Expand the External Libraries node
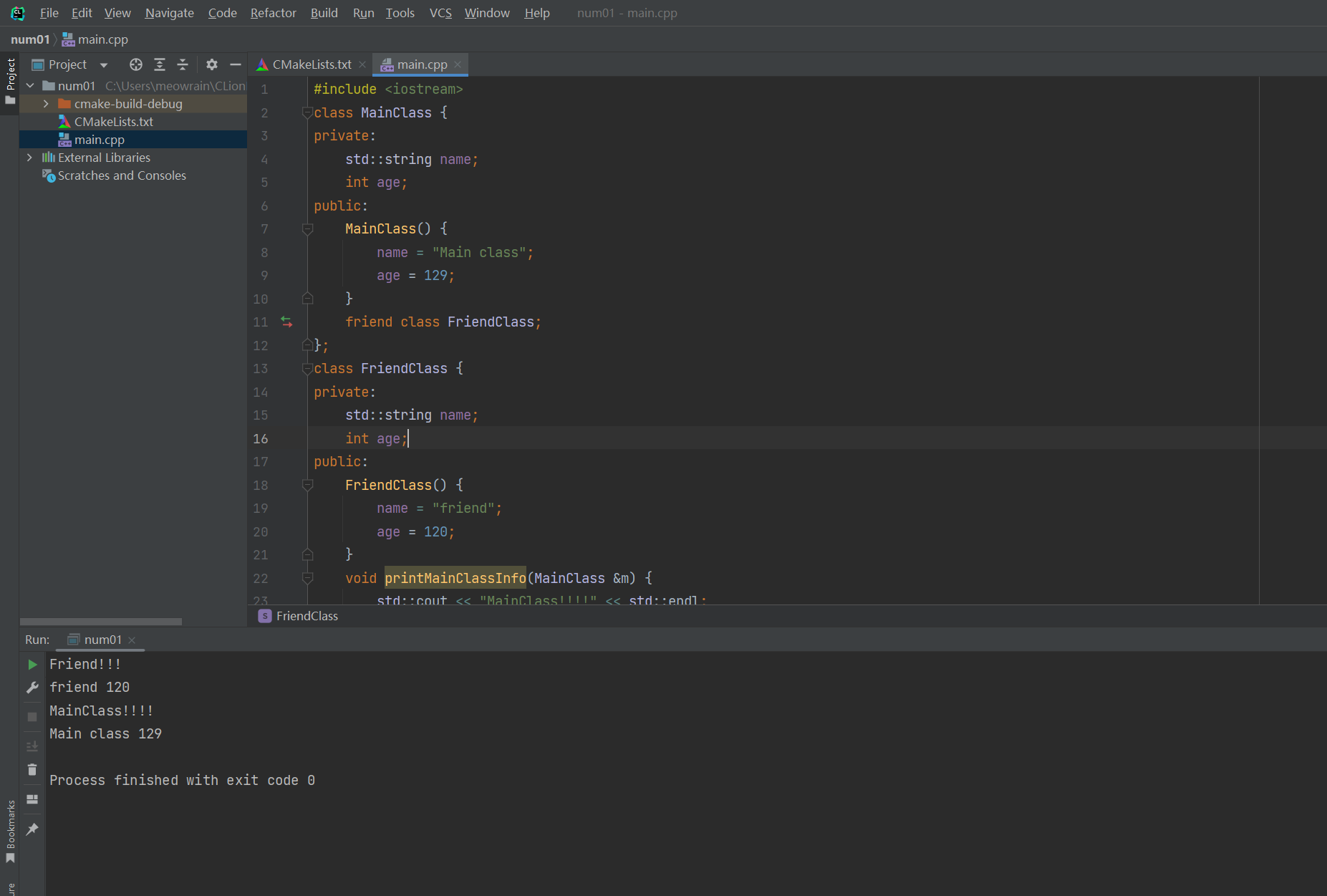 (29, 158)
